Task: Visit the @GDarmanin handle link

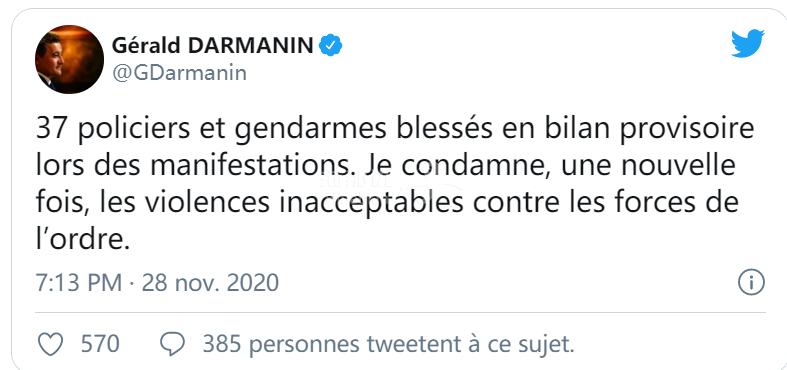Action: click(180, 73)
